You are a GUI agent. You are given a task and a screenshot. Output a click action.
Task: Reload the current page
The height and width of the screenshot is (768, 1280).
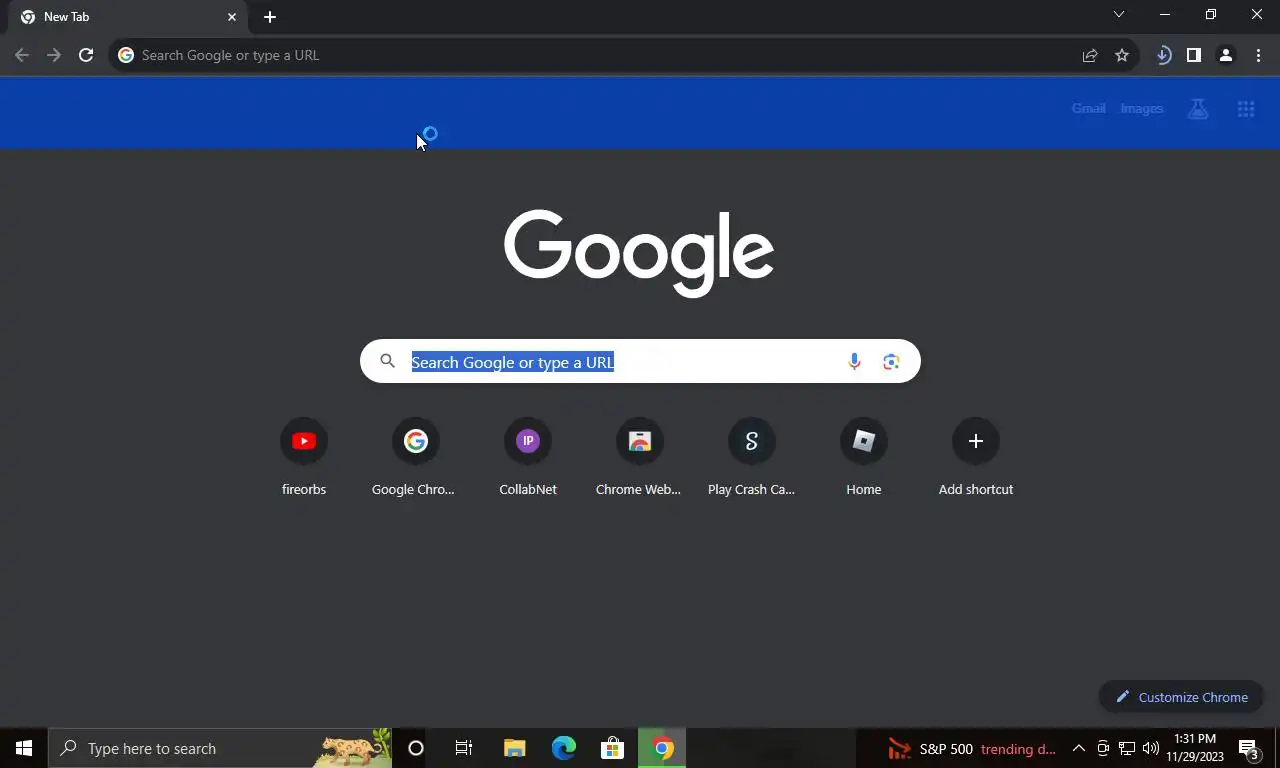pyautogui.click(x=86, y=55)
